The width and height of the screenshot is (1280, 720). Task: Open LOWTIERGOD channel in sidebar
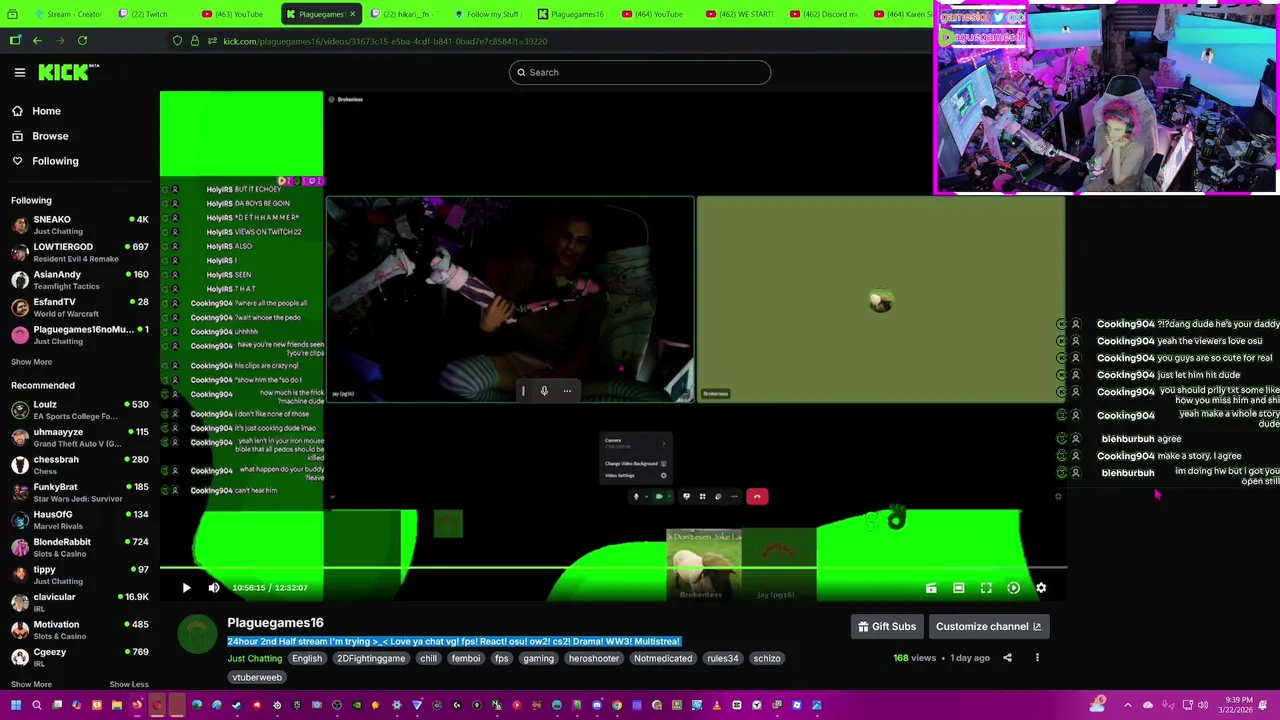(80, 252)
